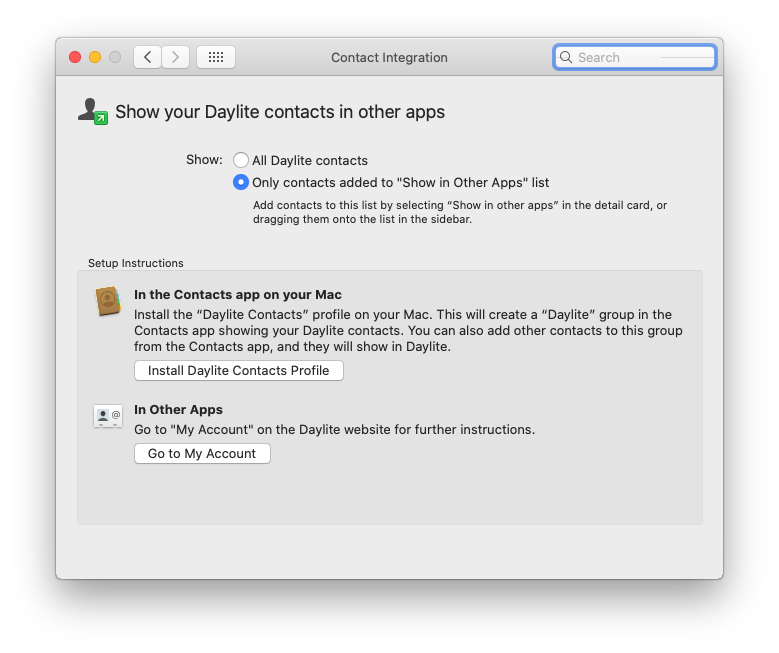Click 'In the Contacts app on your Mac' heading

[238, 295]
